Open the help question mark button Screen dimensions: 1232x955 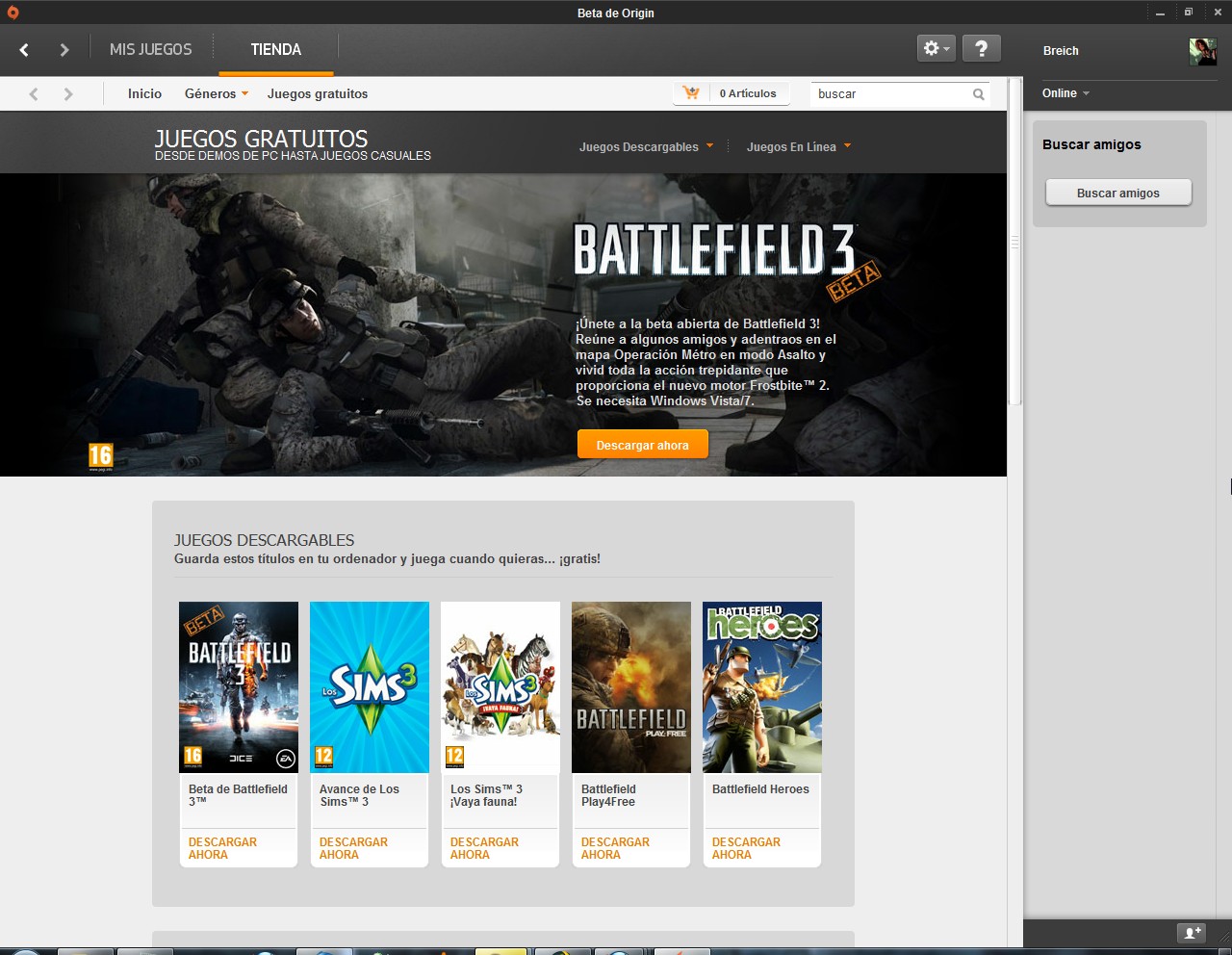click(x=981, y=48)
